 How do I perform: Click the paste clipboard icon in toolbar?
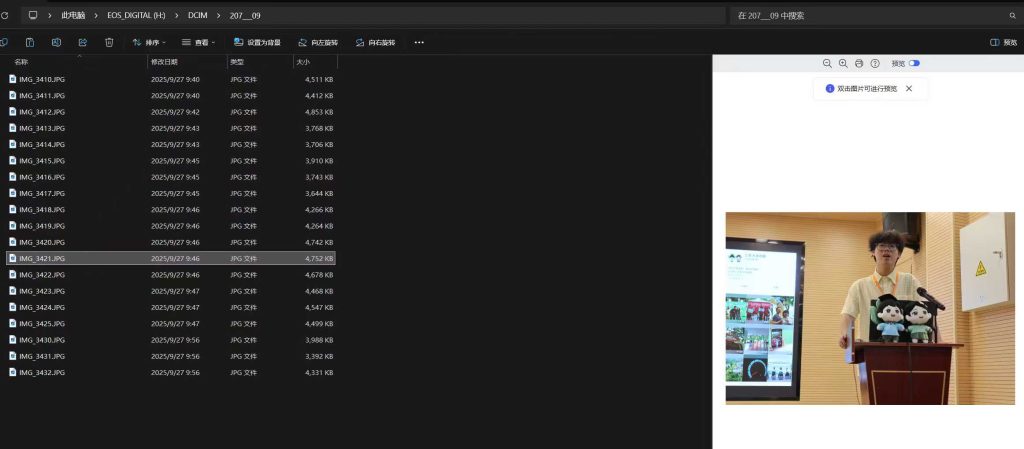click(x=30, y=42)
